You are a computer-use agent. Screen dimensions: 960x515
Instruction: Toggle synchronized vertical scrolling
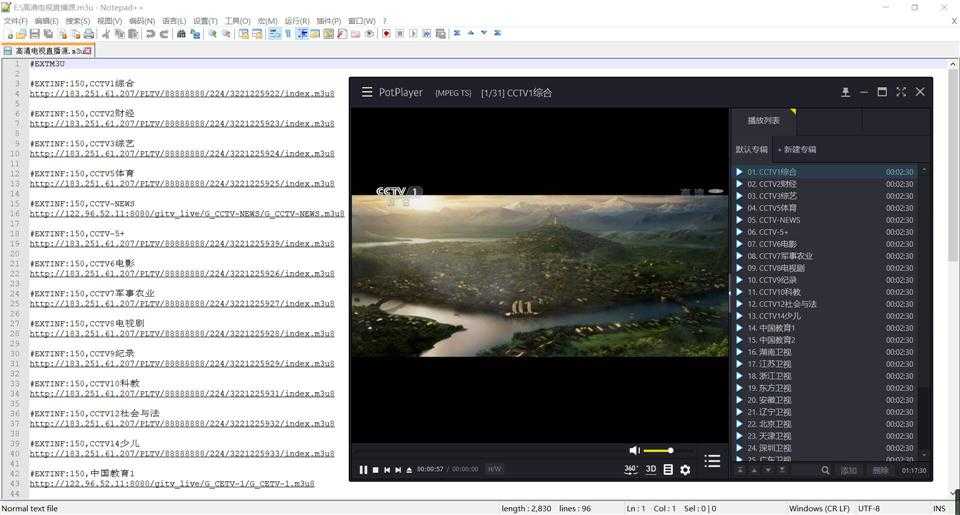[x=244, y=34]
